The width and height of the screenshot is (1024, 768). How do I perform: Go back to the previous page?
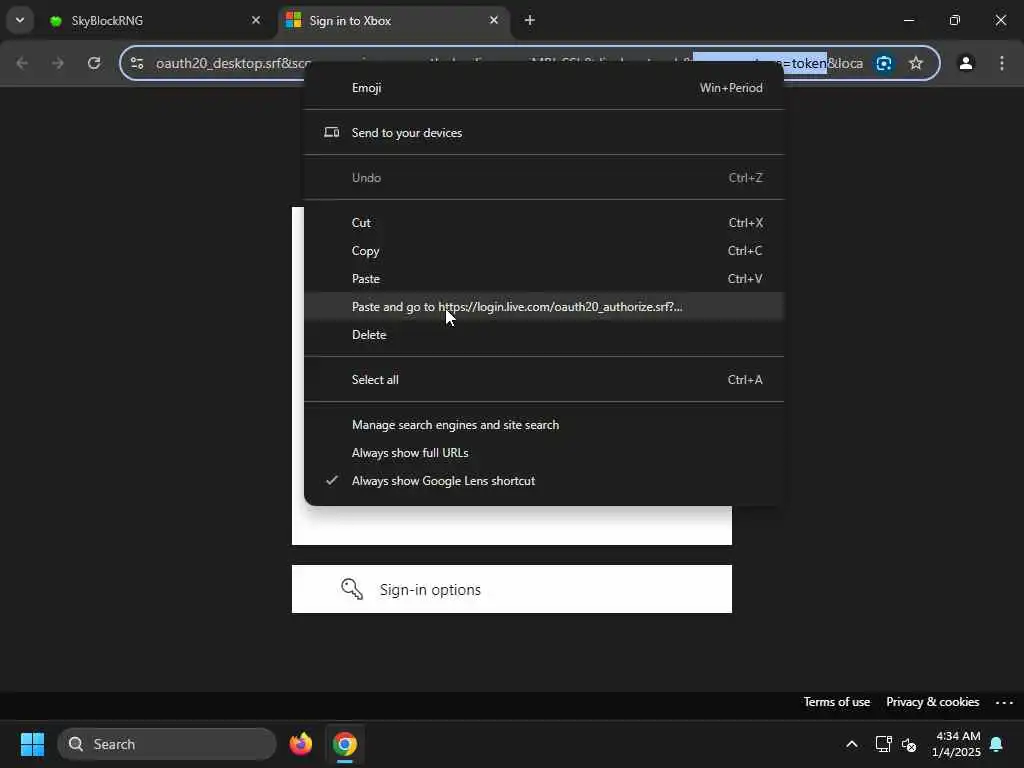(x=22, y=63)
